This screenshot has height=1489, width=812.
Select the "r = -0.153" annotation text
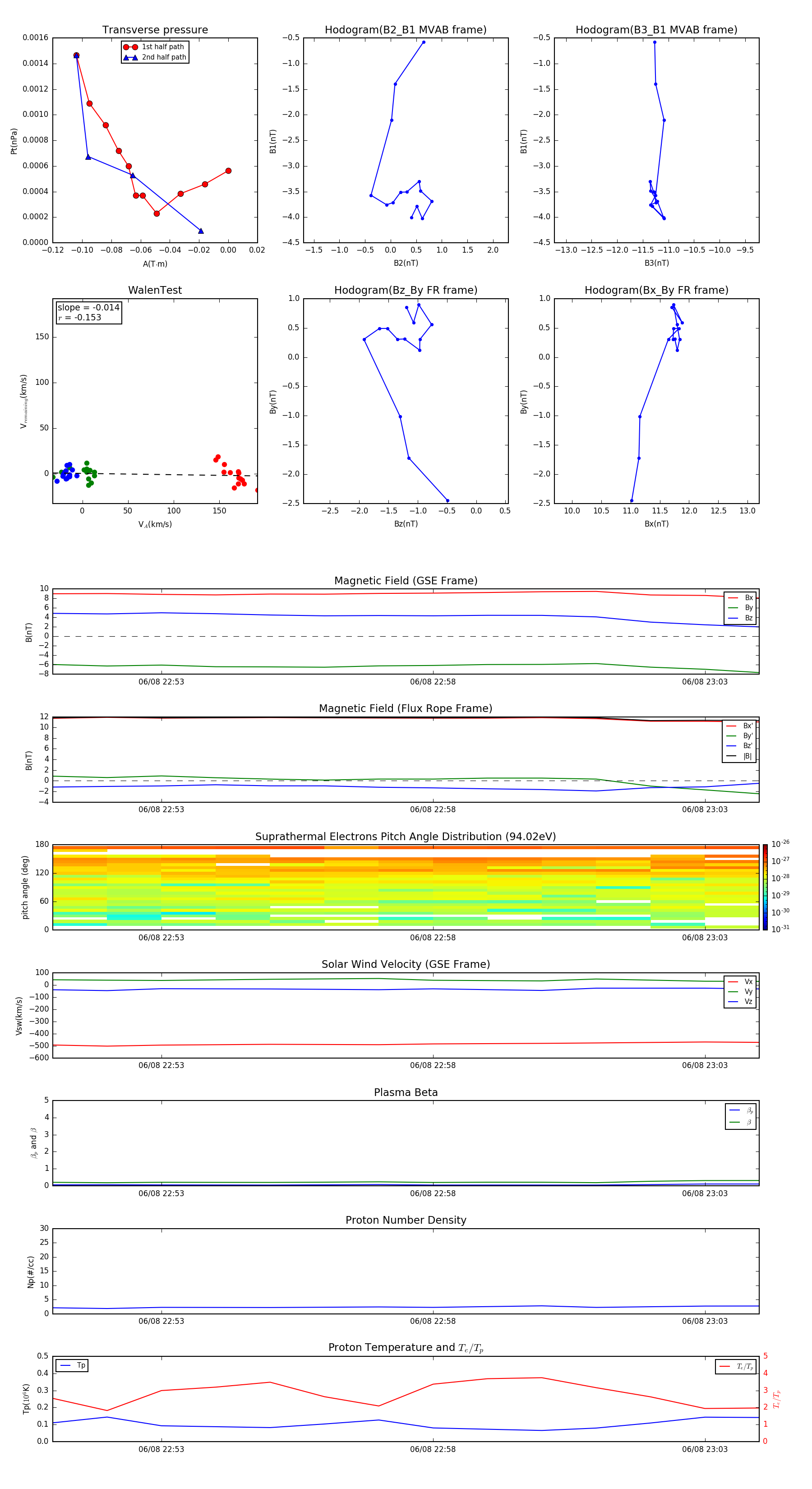click(x=80, y=317)
